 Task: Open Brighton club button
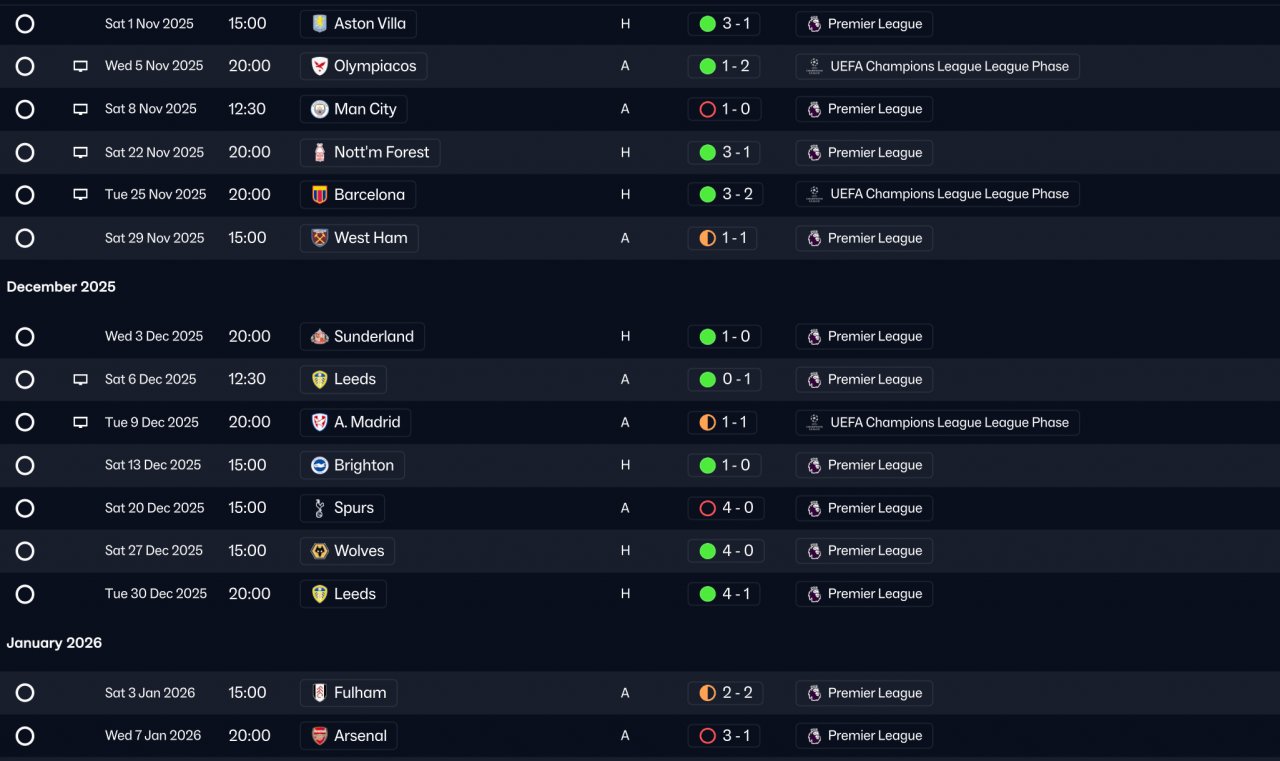[352, 465]
